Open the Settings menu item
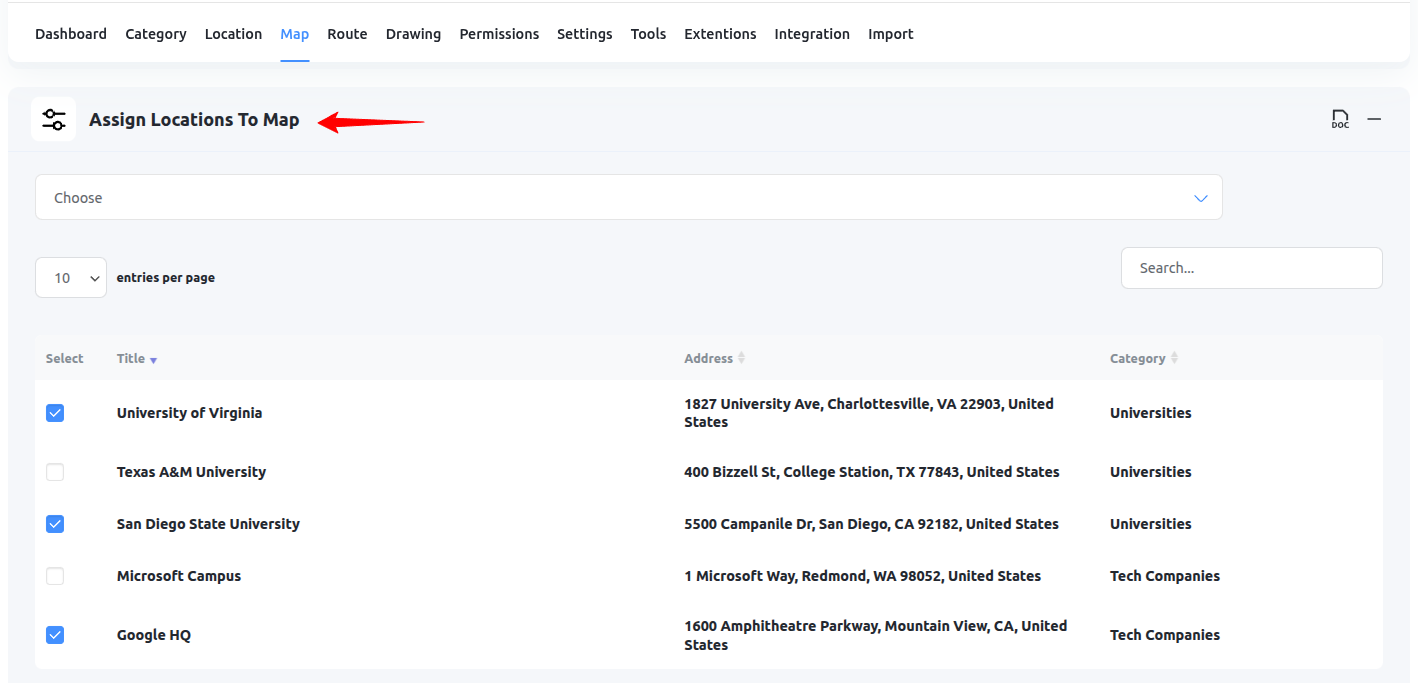Image resolution: width=1418 pixels, height=683 pixels. click(x=584, y=34)
